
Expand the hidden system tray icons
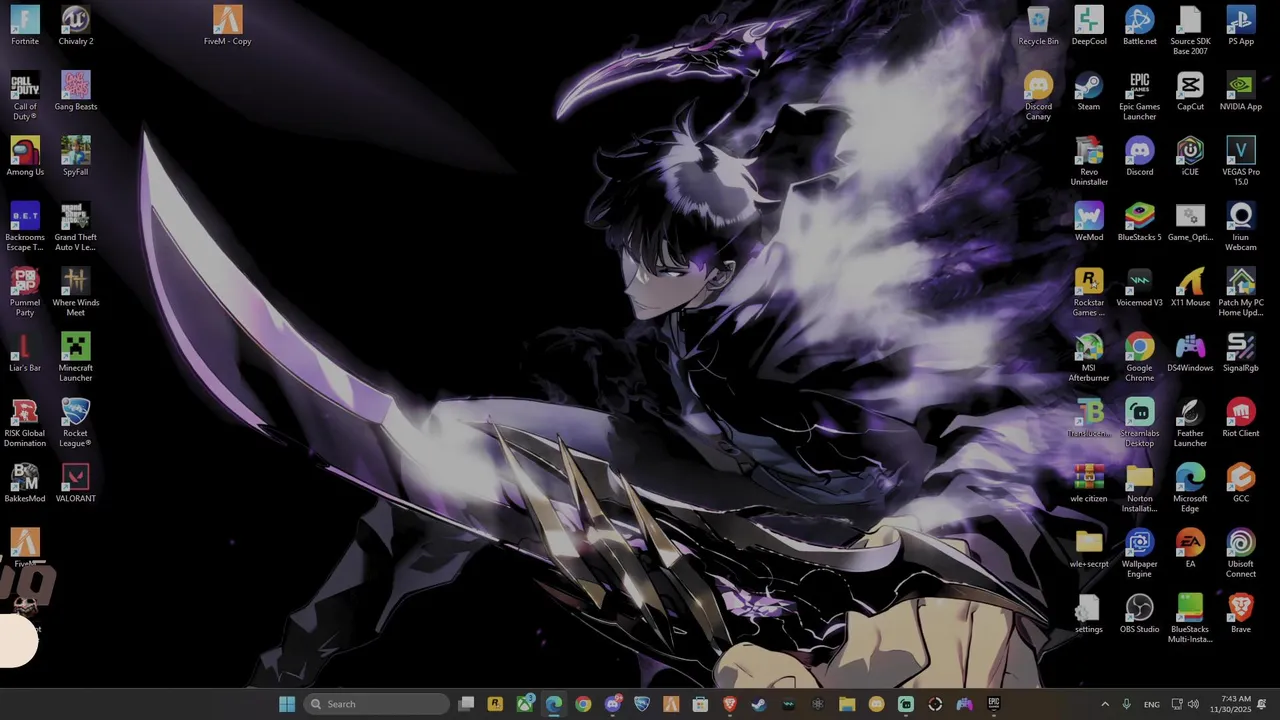coord(1105,704)
